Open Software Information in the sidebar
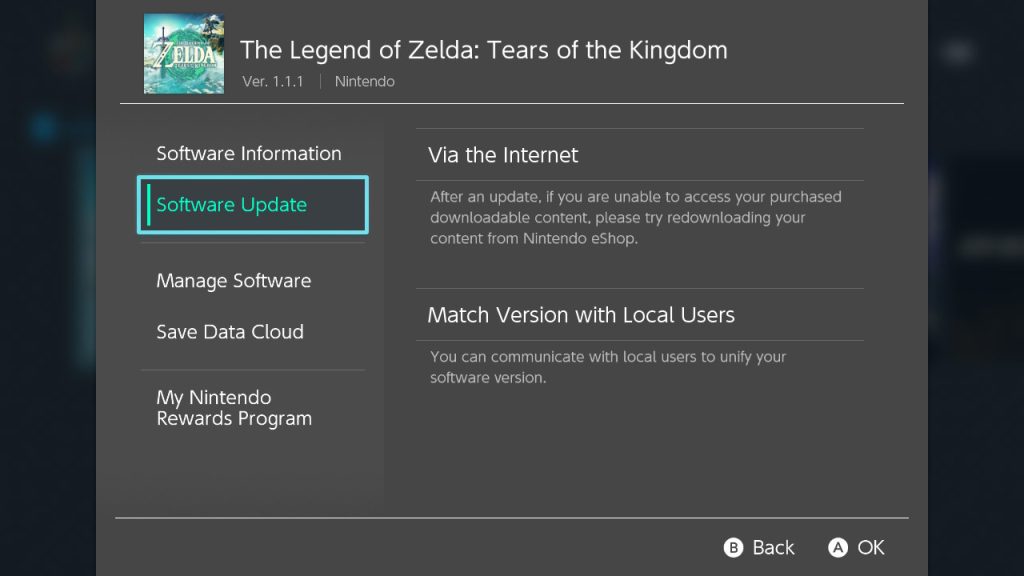 pyautogui.click(x=249, y=153)
